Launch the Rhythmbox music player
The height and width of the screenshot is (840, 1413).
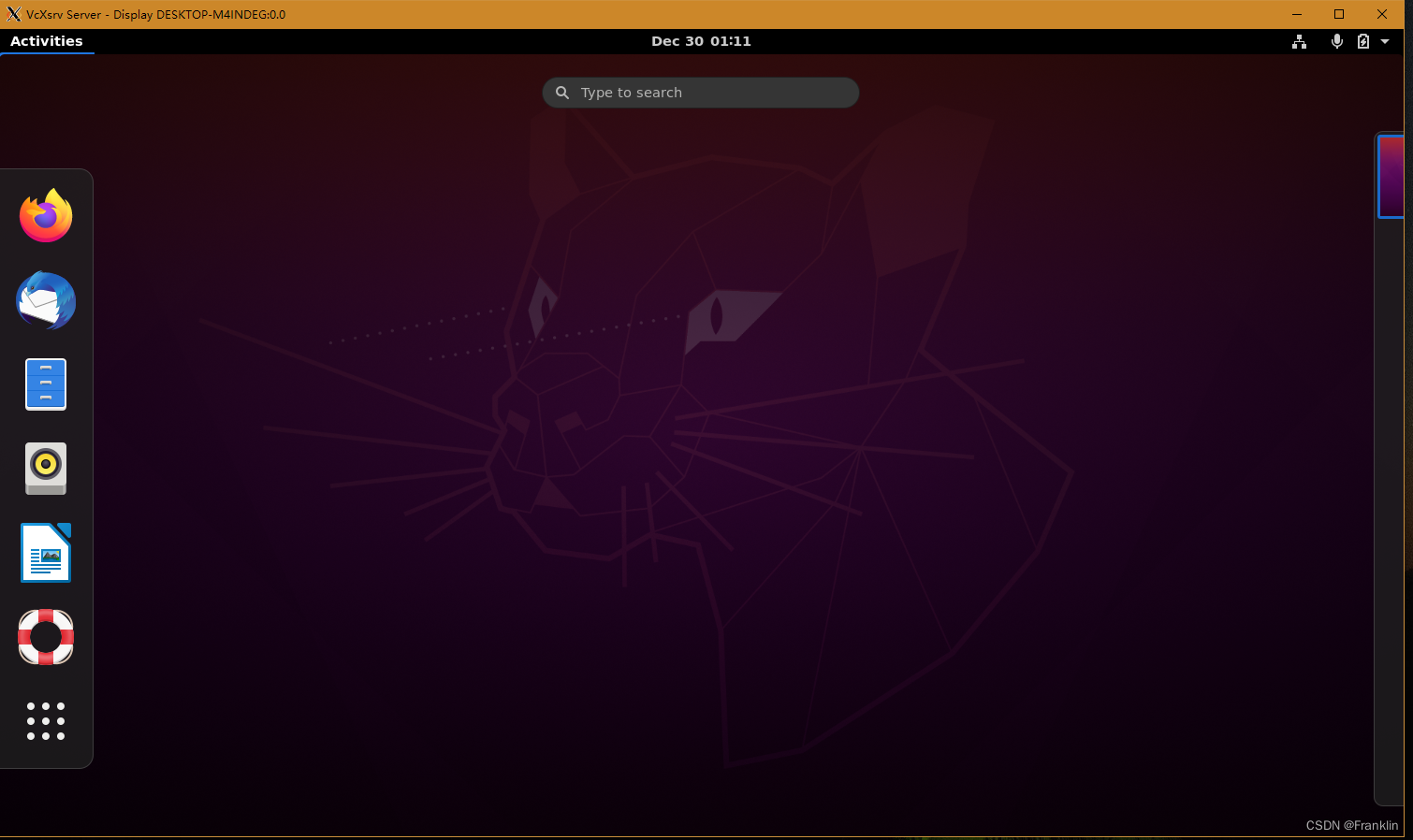(45, 469)
